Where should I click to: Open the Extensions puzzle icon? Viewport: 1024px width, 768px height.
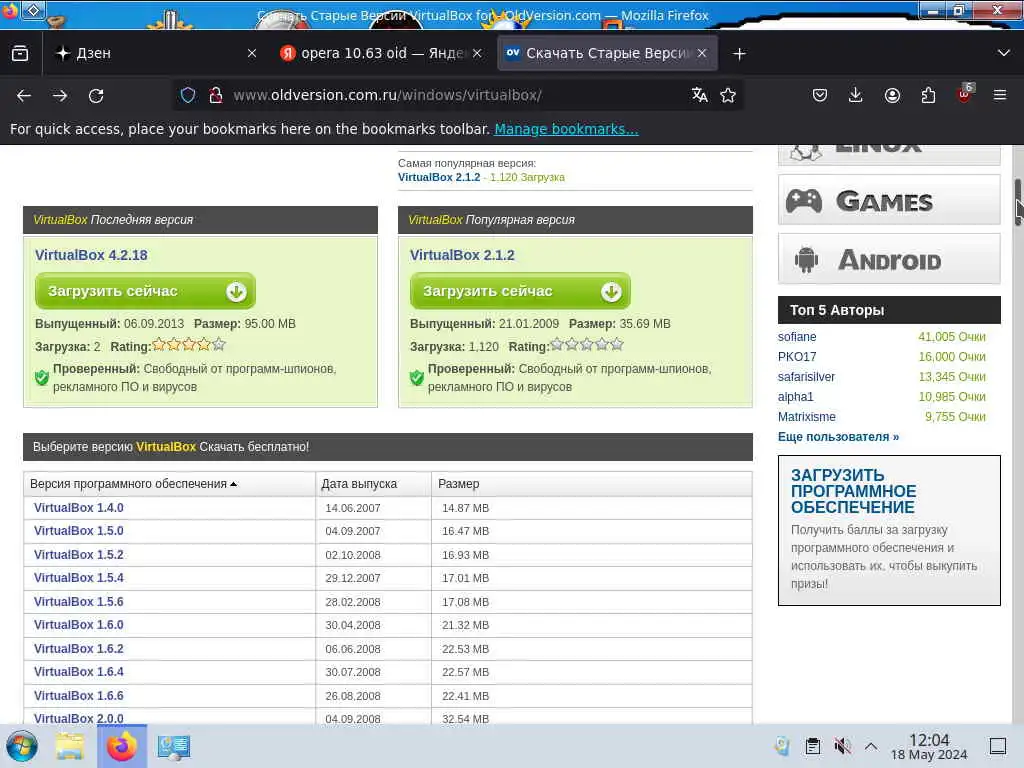point(928,95)
